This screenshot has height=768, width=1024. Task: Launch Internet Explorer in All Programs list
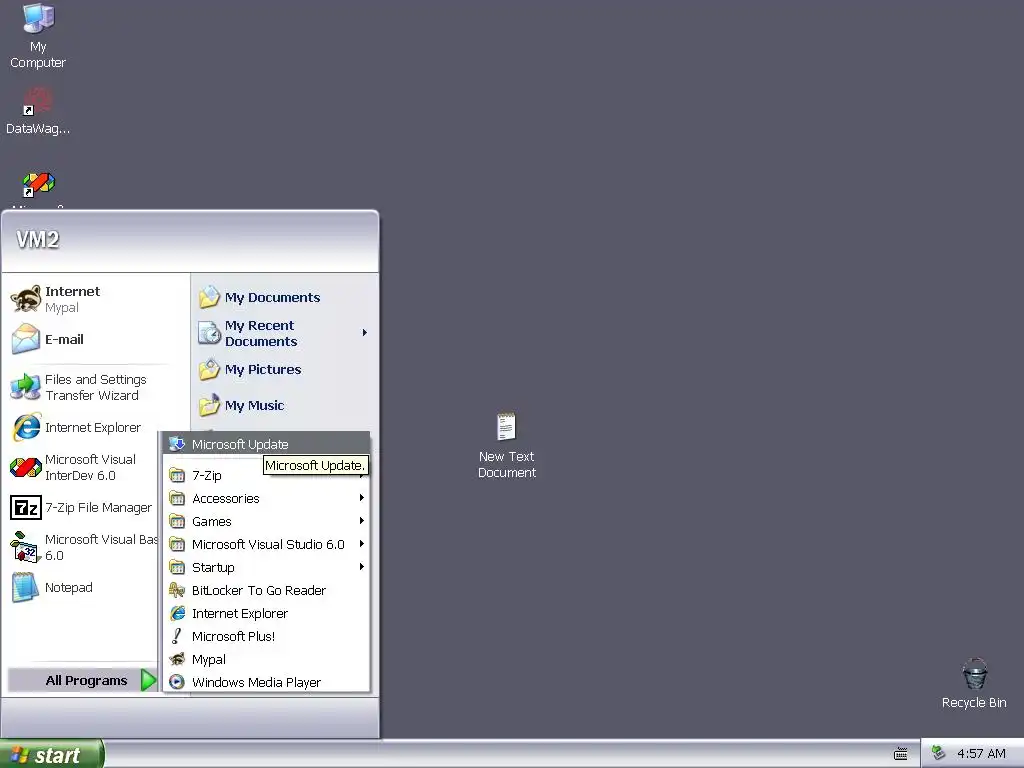coord(266,613)
